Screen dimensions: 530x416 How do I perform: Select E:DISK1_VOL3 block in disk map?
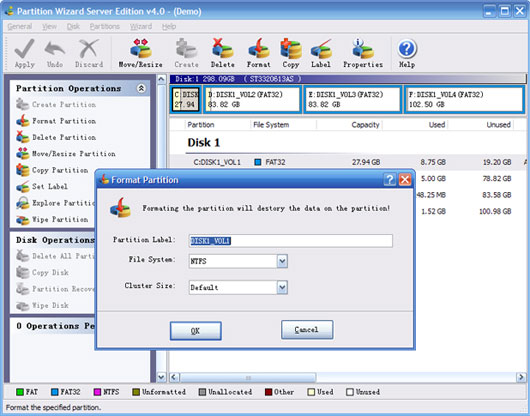click(353, 99)
